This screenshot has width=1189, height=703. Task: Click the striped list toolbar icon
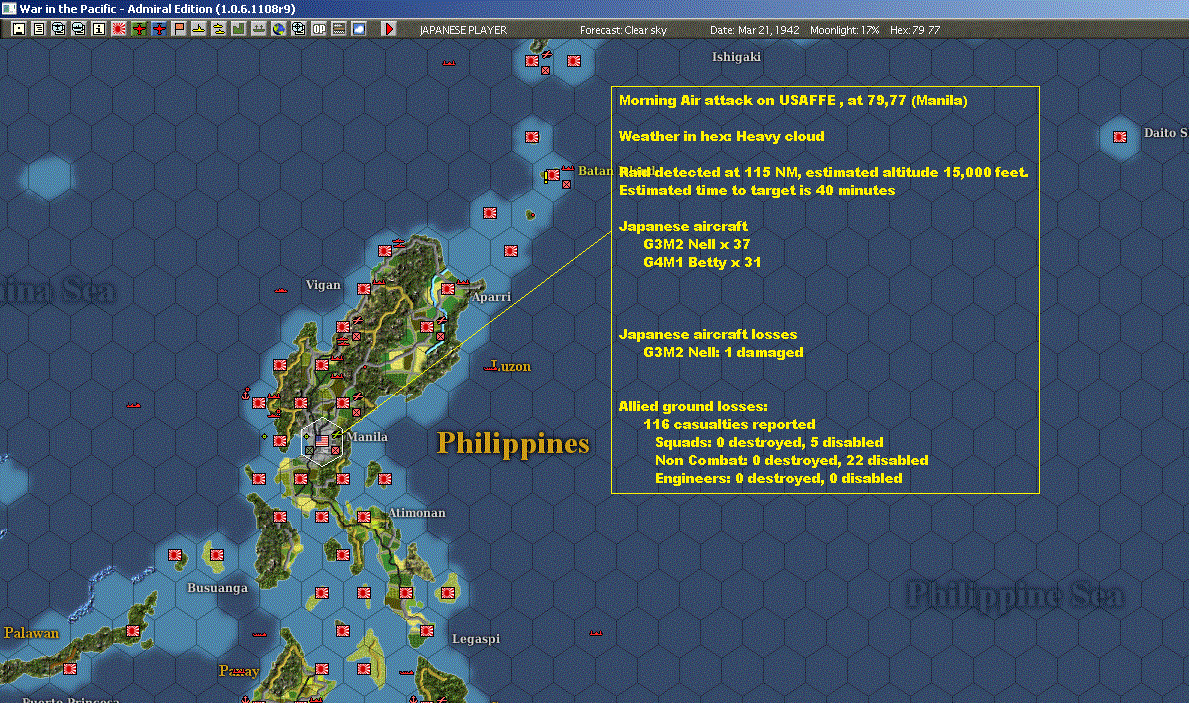pyautogui.click(x=339, y=29)
